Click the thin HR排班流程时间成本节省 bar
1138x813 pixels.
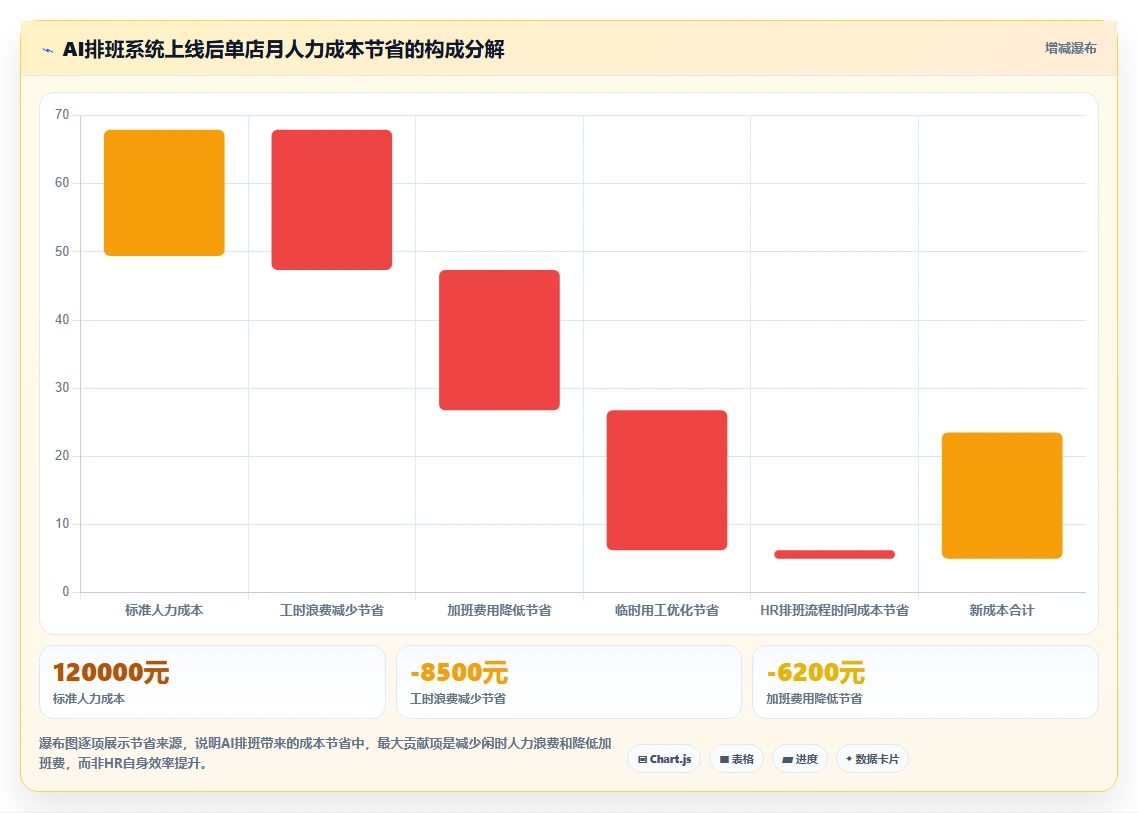click(x=835, y=555)
